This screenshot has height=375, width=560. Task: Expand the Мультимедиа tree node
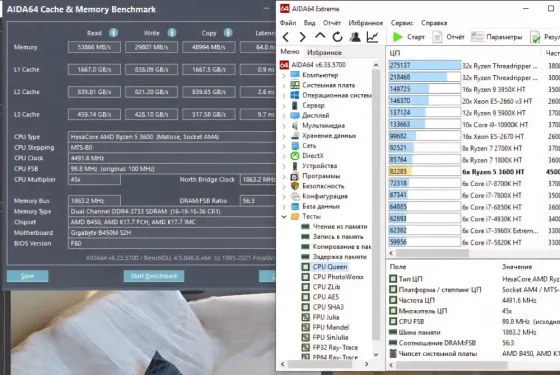coord(284,126)
